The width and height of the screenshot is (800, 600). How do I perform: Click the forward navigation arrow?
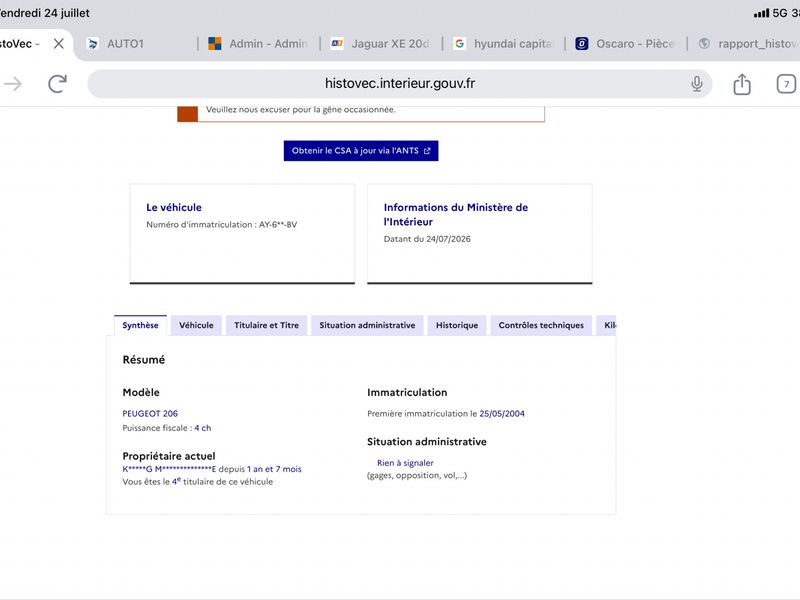[x=13, y=84]
